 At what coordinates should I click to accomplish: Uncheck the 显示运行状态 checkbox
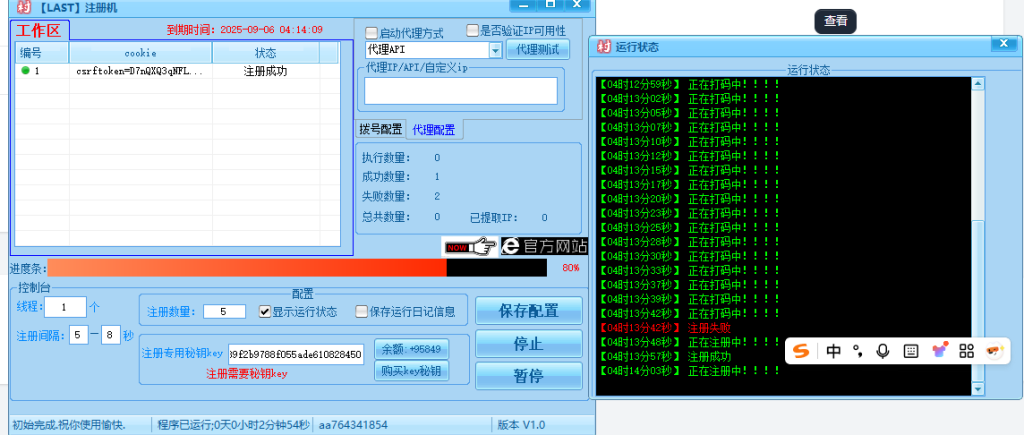point(265,311)
